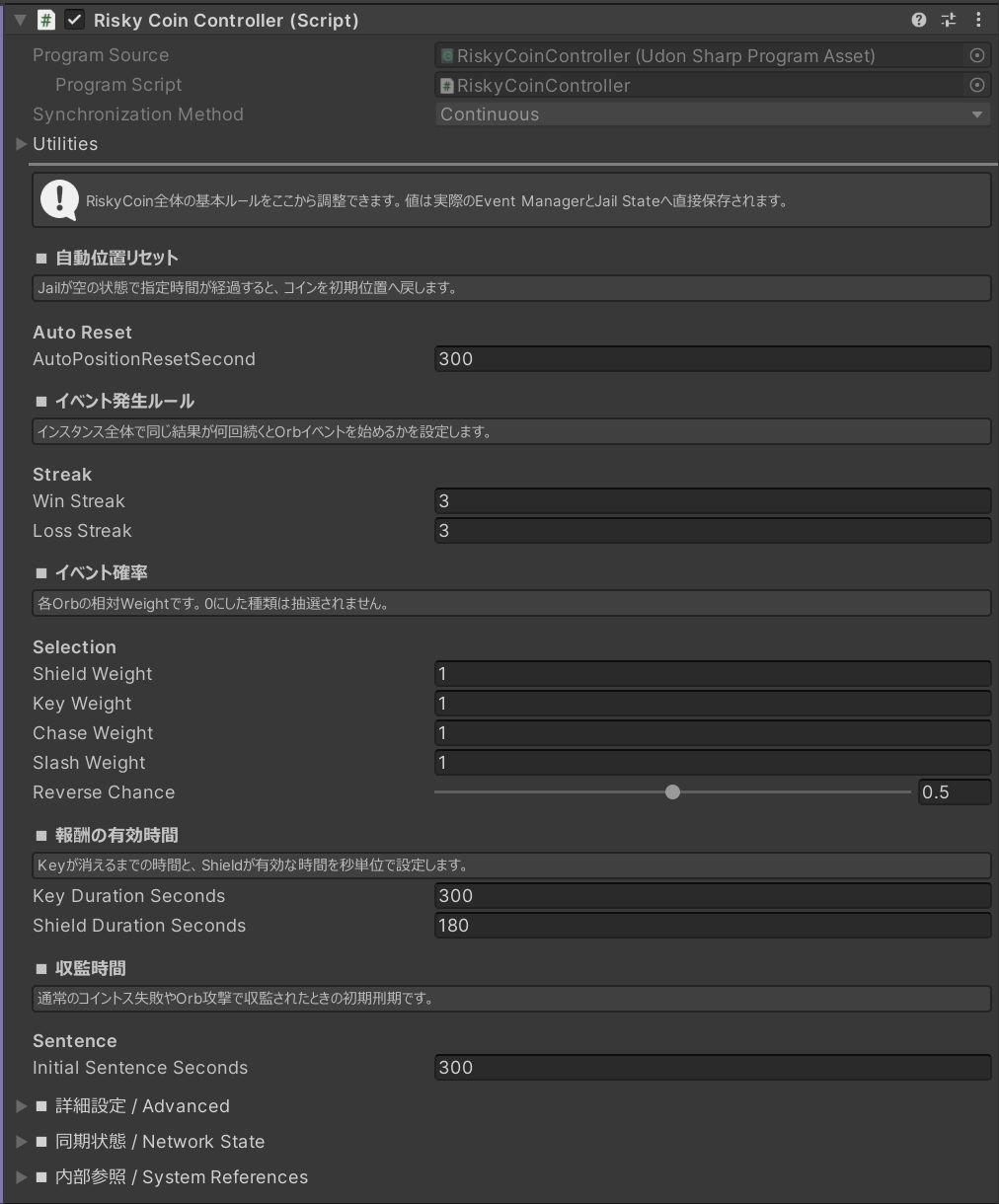Click the C# script icon in header
Viewport: 999px width, 1204px height.
click(45, 20)
